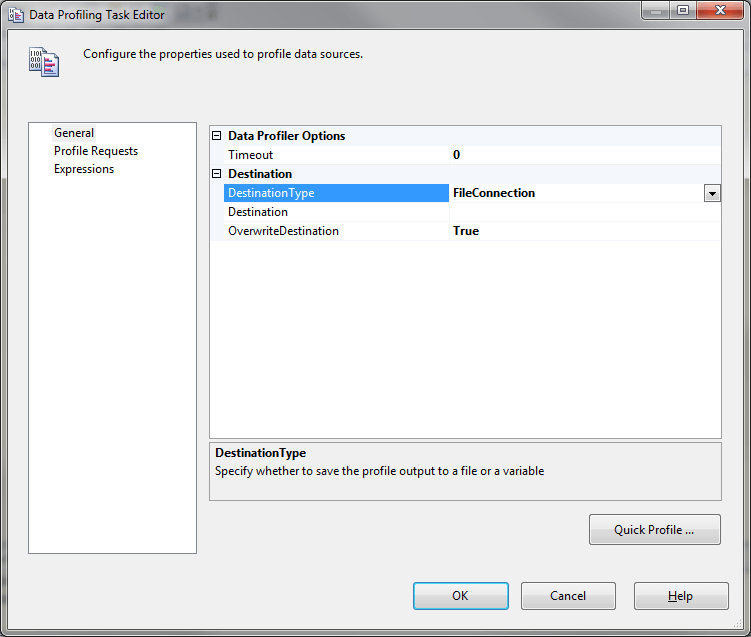The image size is (751, 637).
Task: Collapse the Data Profiler Options section
Action: tap(217, 136)
